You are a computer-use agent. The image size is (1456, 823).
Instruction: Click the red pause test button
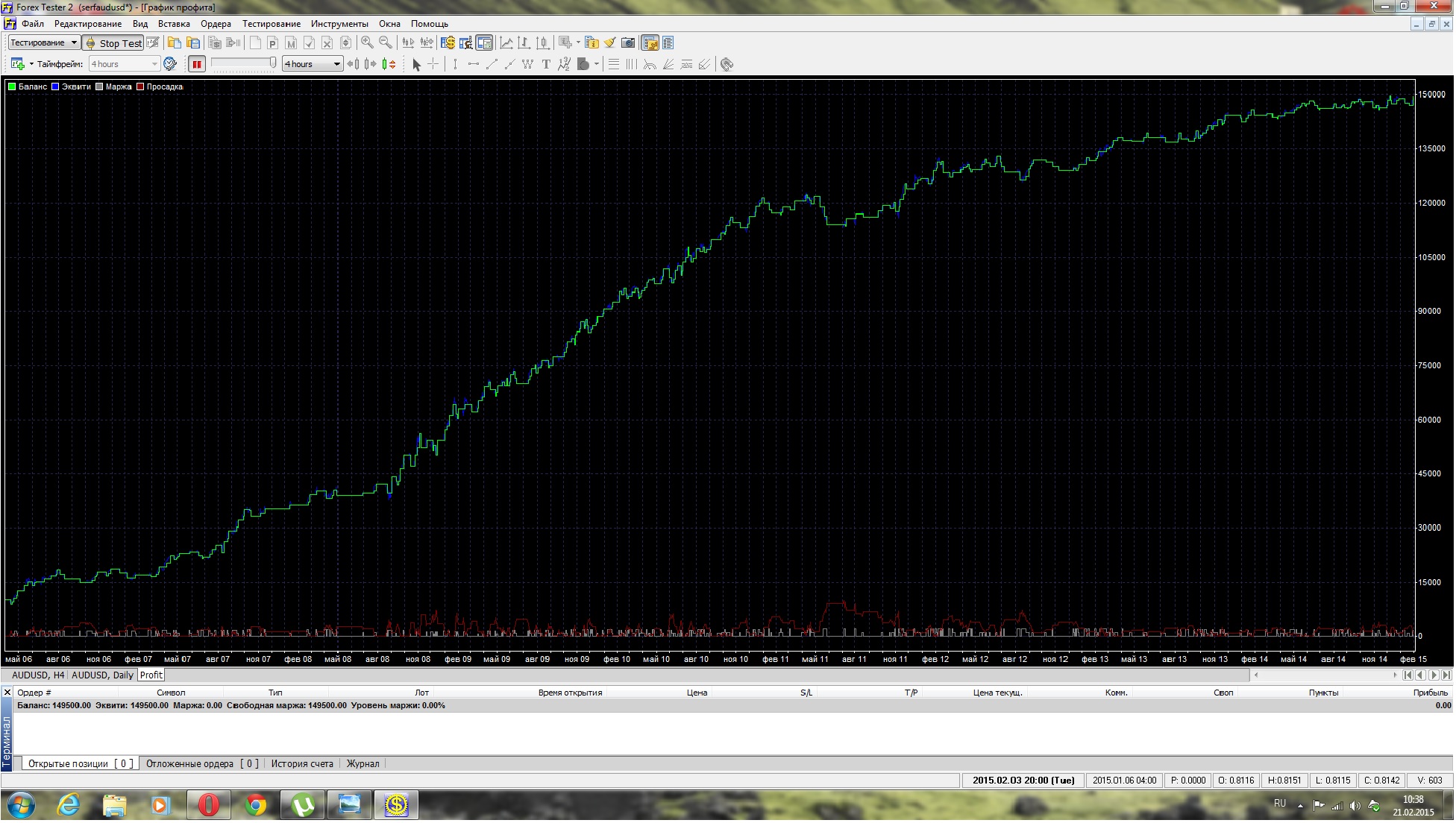pos(197,64)
